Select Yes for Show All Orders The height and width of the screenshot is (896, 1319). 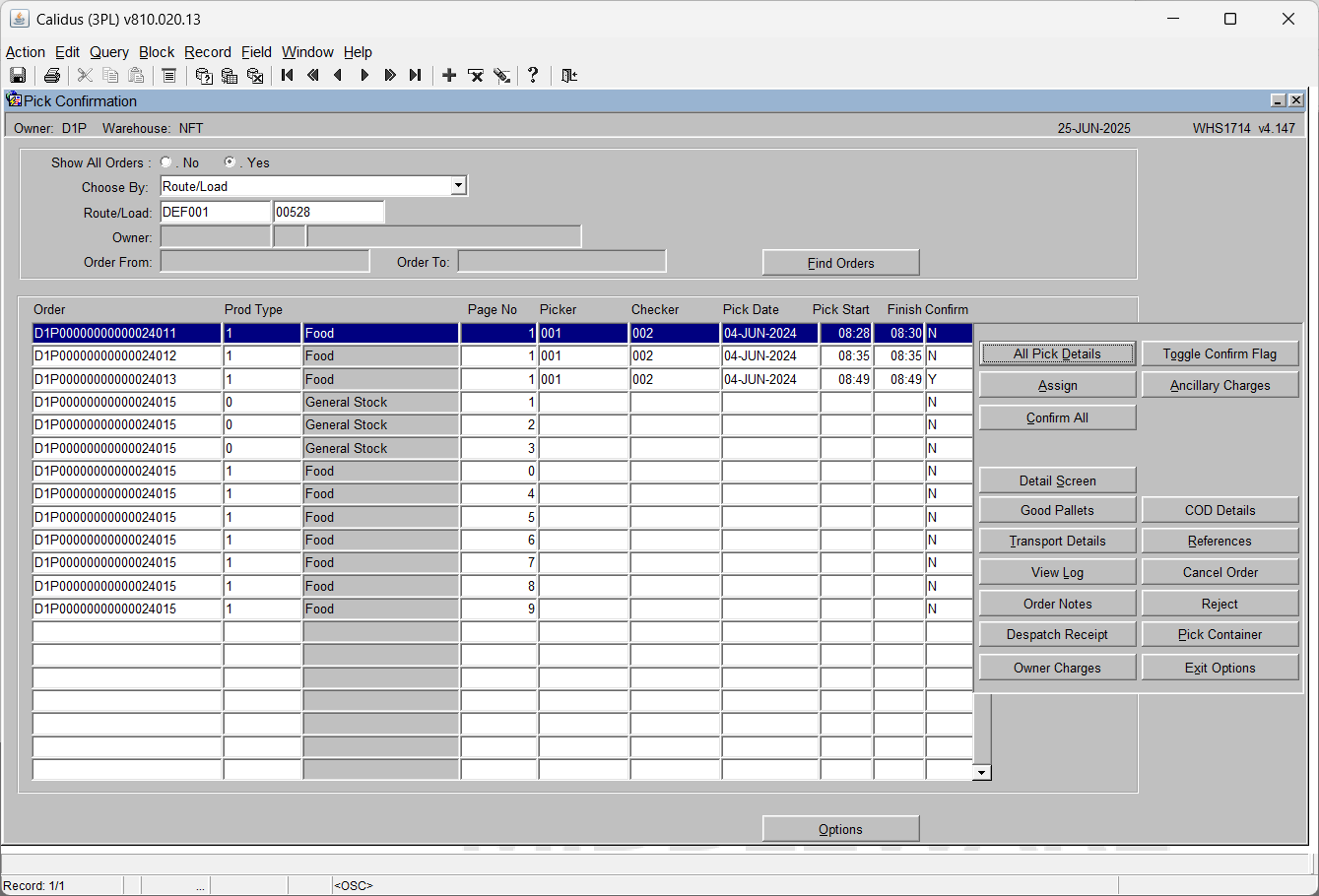pyautogui.click(x=230, y=162)
